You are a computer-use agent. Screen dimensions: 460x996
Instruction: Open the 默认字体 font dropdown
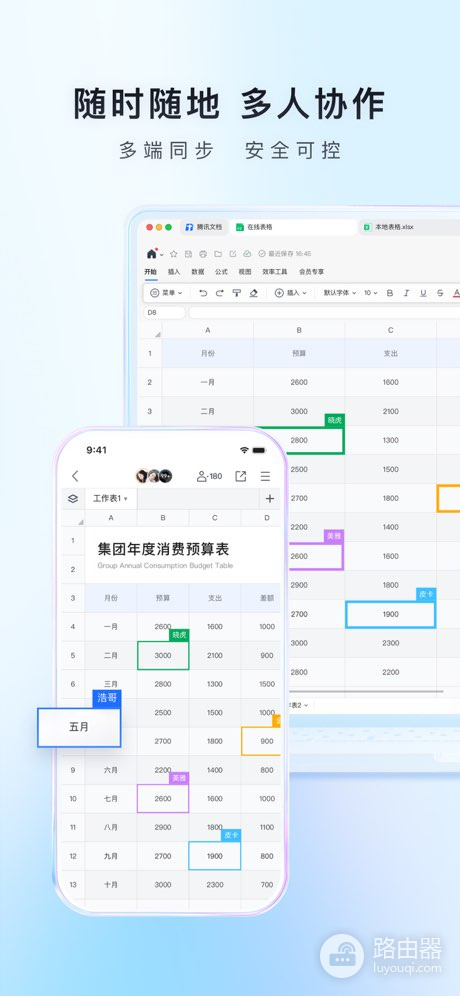tap(340, 293)
